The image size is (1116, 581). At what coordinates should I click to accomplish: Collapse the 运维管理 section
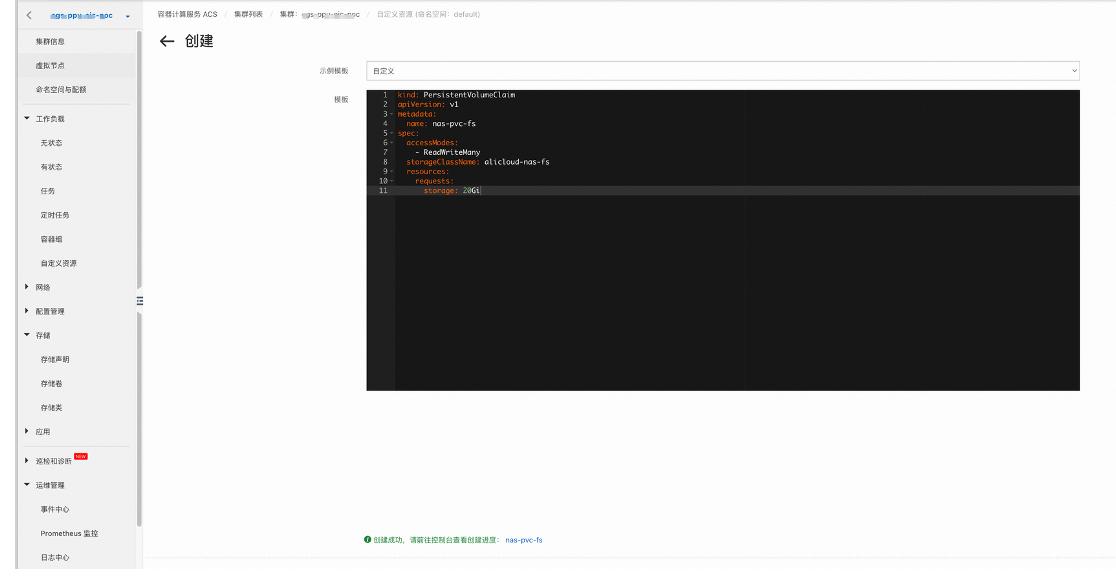tap(27, 485)
